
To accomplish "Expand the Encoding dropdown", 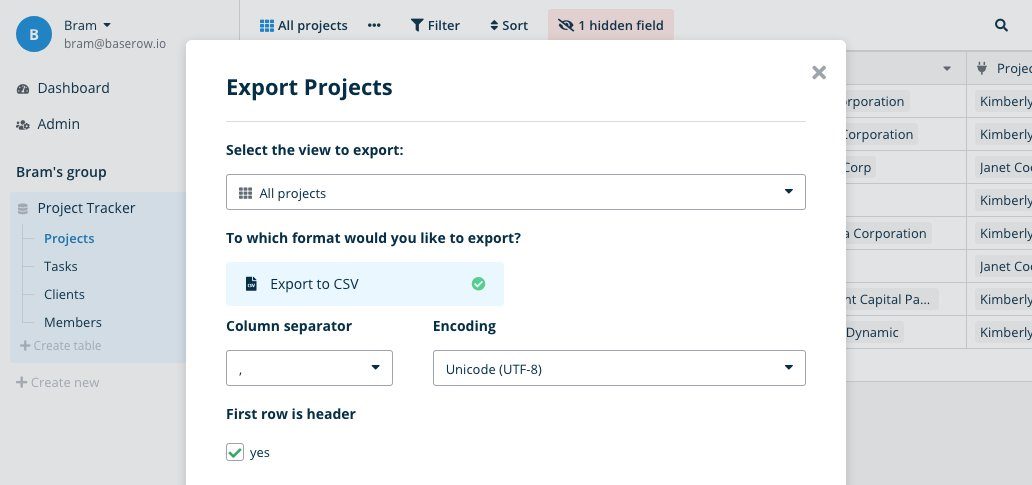I will click(618, 368).
